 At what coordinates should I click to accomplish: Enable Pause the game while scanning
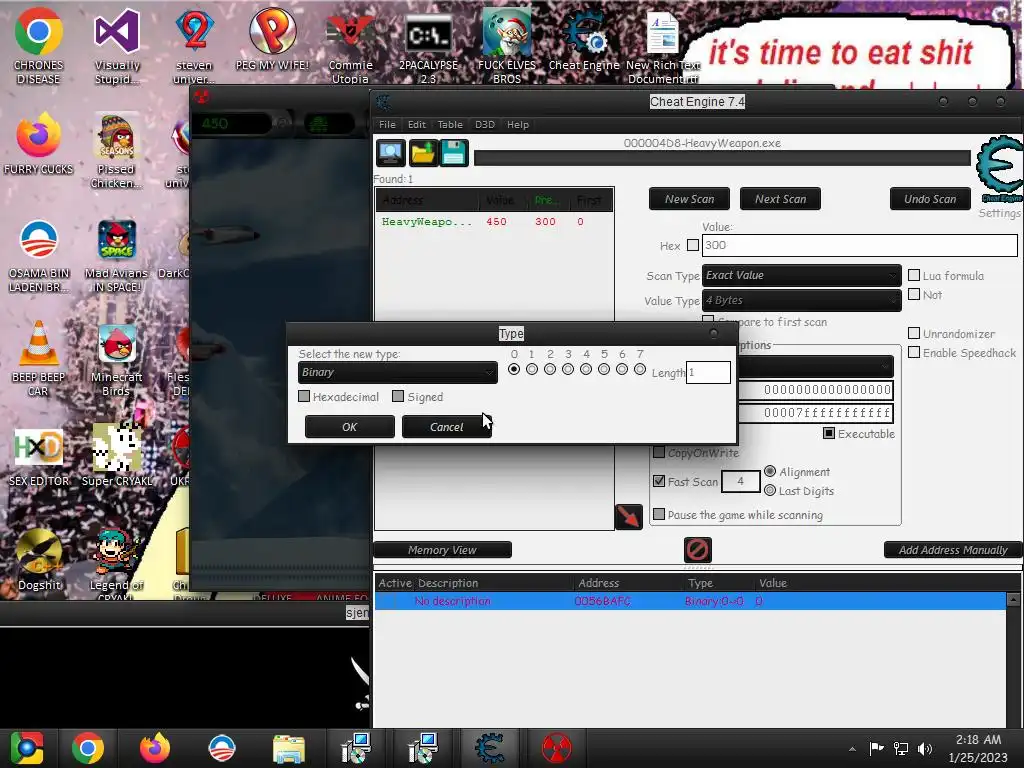(x=659, y=514)
